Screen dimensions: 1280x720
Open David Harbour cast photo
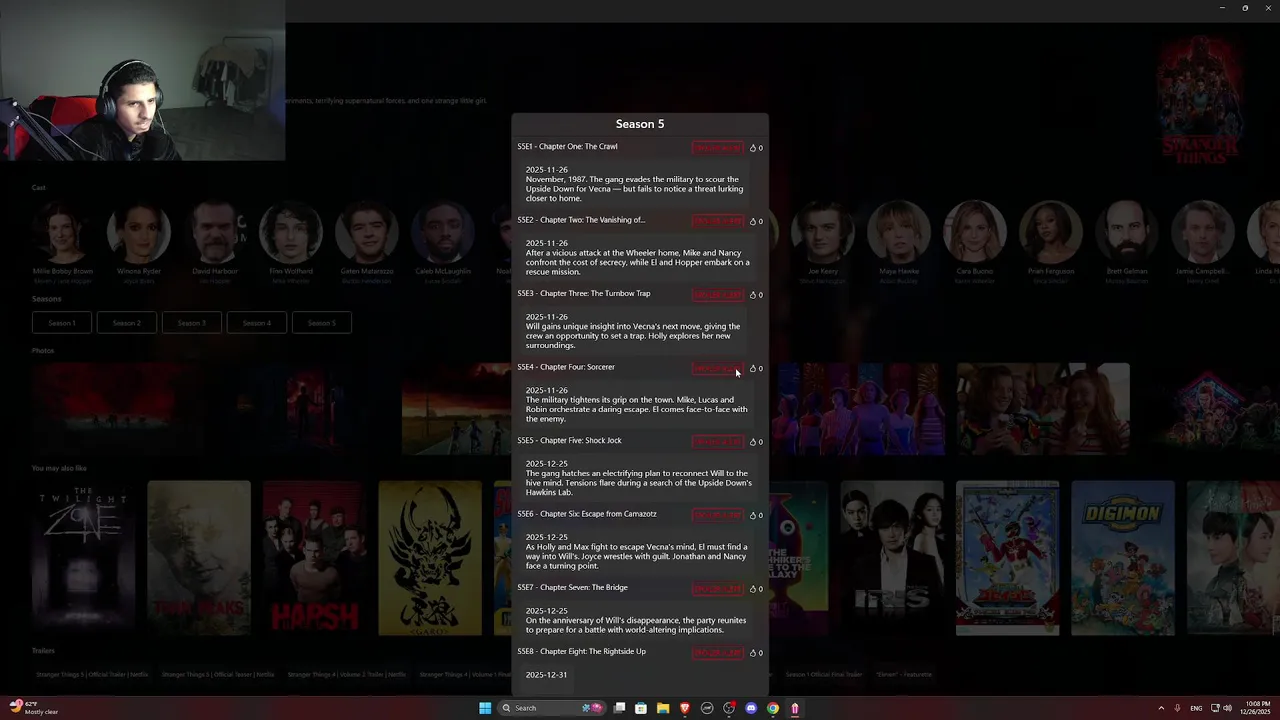point(215,233)
